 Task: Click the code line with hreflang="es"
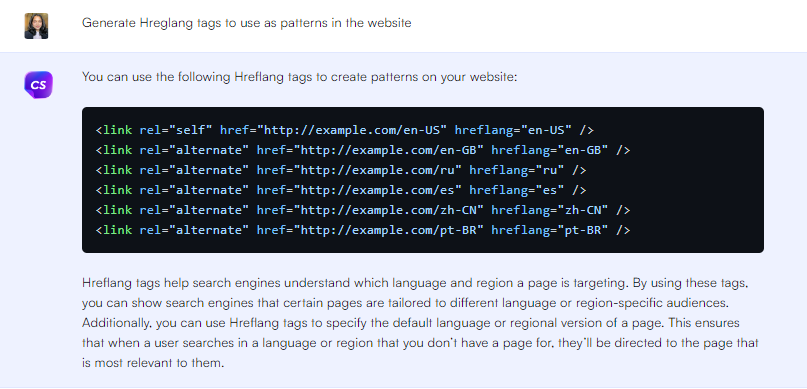[341, 190]
